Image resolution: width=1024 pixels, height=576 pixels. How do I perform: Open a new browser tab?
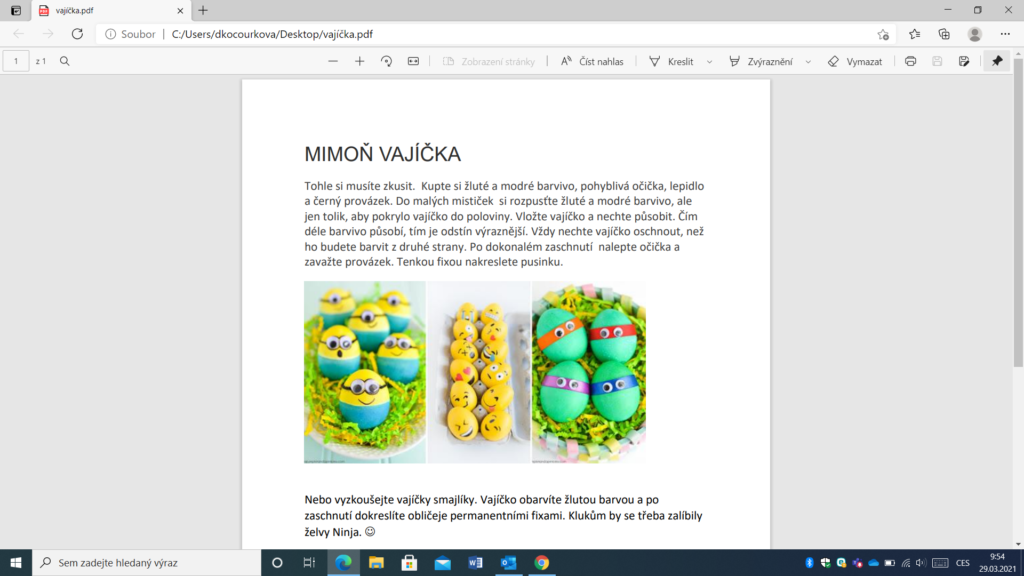coord(203,10)
